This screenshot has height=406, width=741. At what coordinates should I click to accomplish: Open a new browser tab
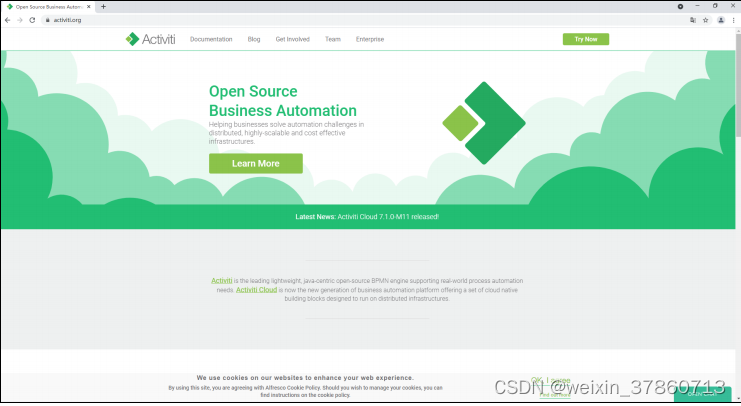coord(103,7)
